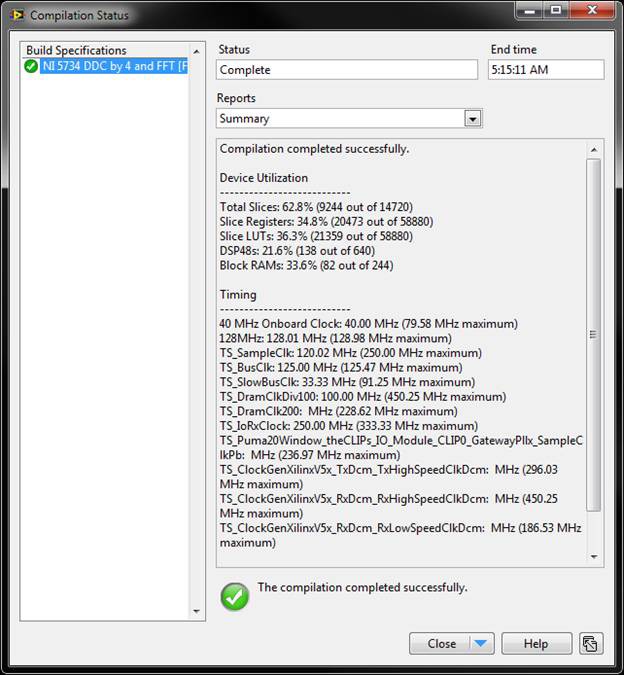The height and width of the screenshot is (675, 624).
Task: Click the 'RxDcm_RxLowSpeedClkDcm' timing line
Action: [400, 536]
